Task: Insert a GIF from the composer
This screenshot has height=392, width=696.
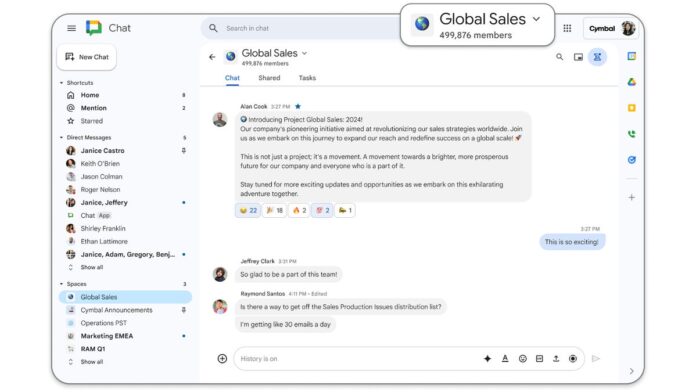Action: (x=539, y=359)
